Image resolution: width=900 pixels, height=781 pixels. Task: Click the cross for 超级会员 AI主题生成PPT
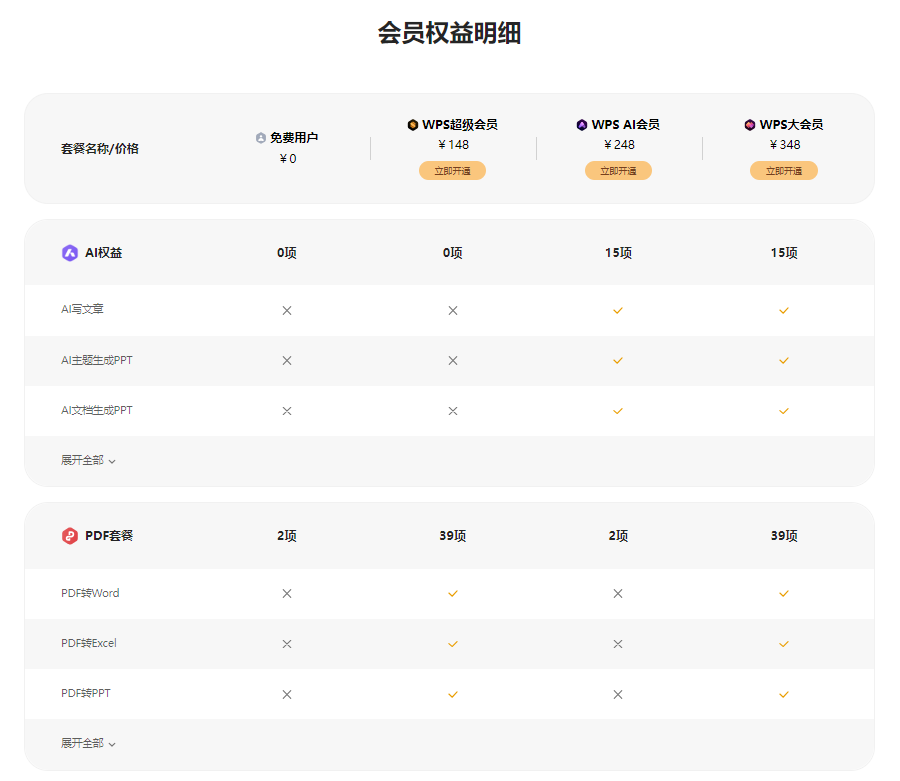pos(453,360)
